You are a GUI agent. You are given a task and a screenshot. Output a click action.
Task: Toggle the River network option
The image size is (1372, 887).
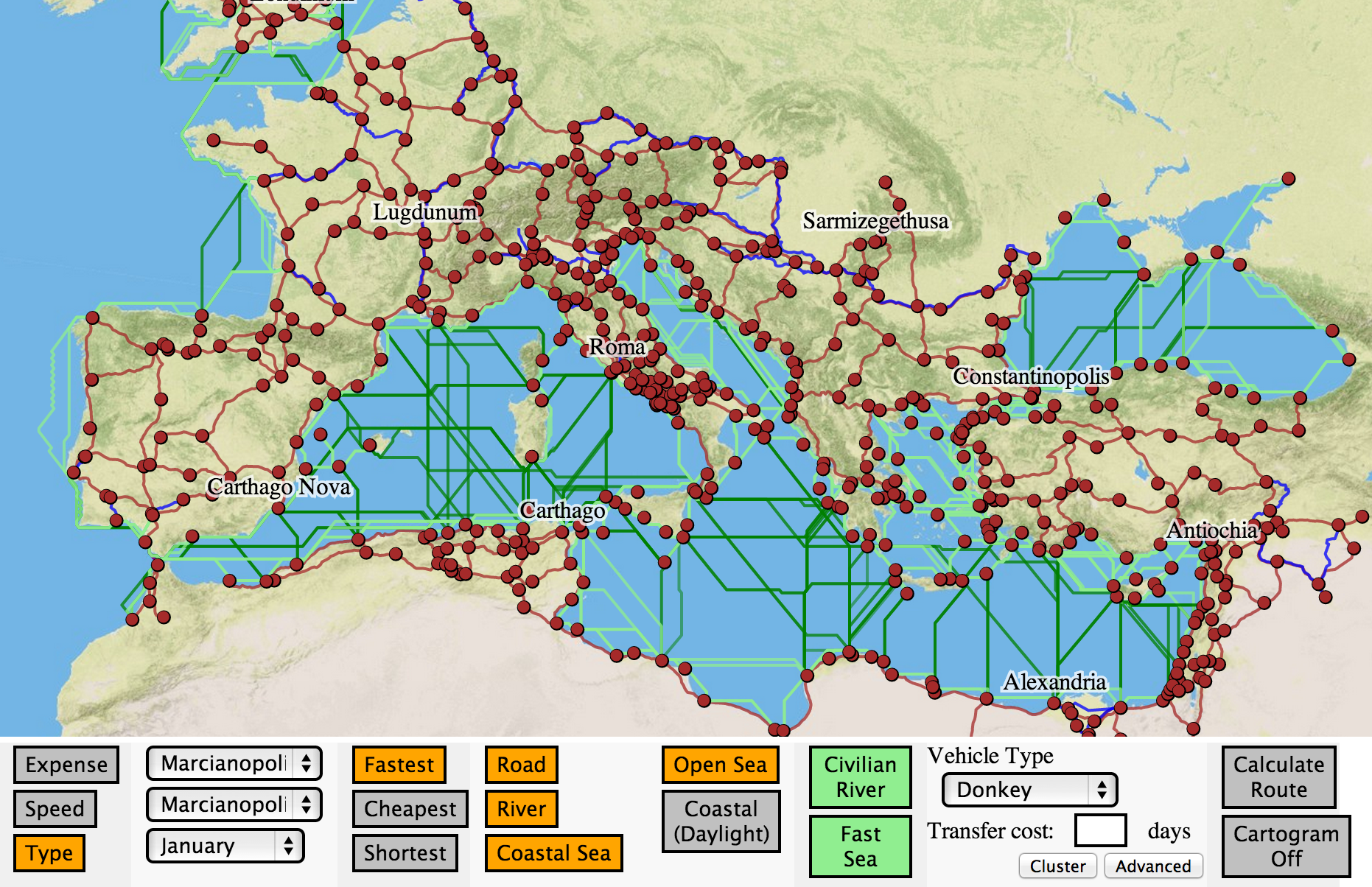pyautogui.click(x=522, y=809)
